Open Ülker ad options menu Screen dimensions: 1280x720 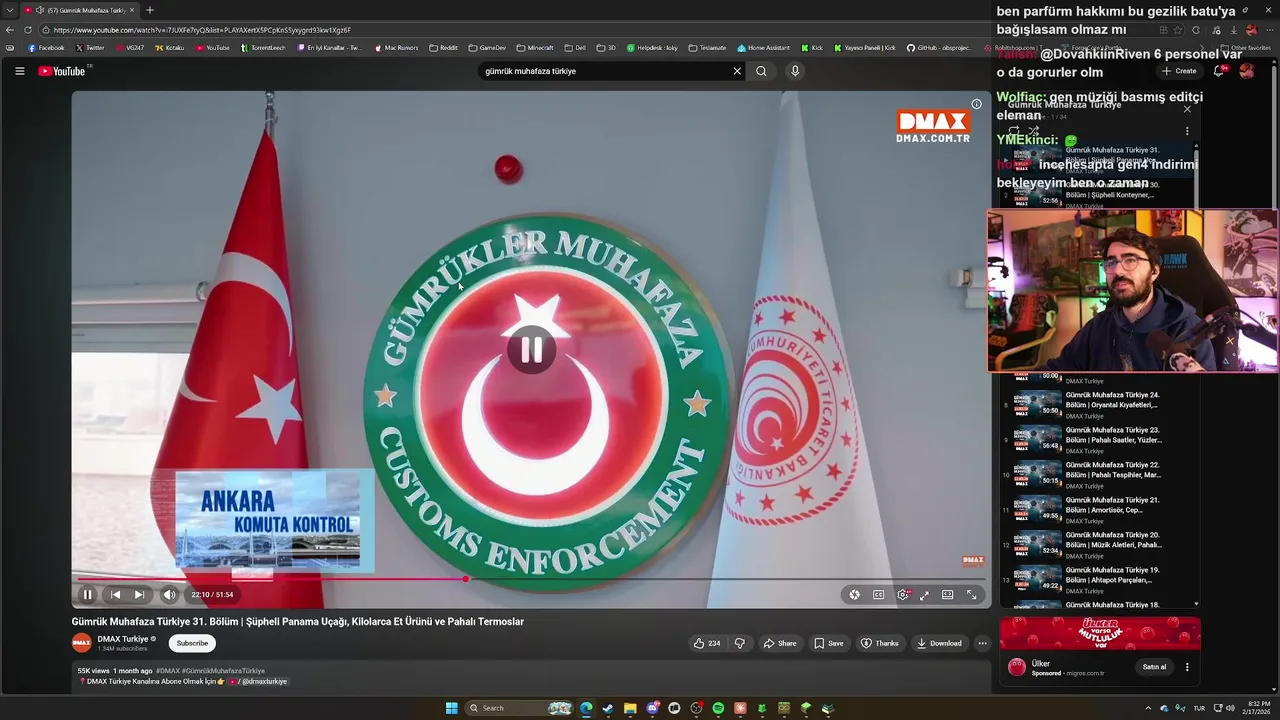(1187, 667)
